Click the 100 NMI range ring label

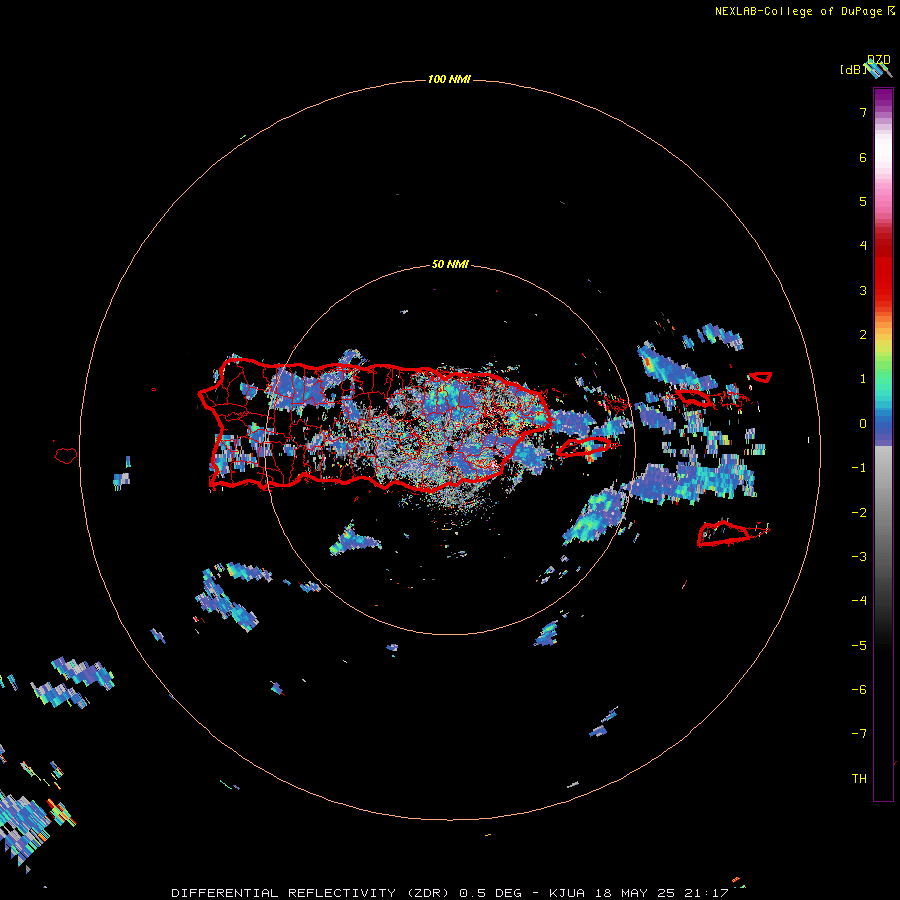coord(449,79)
